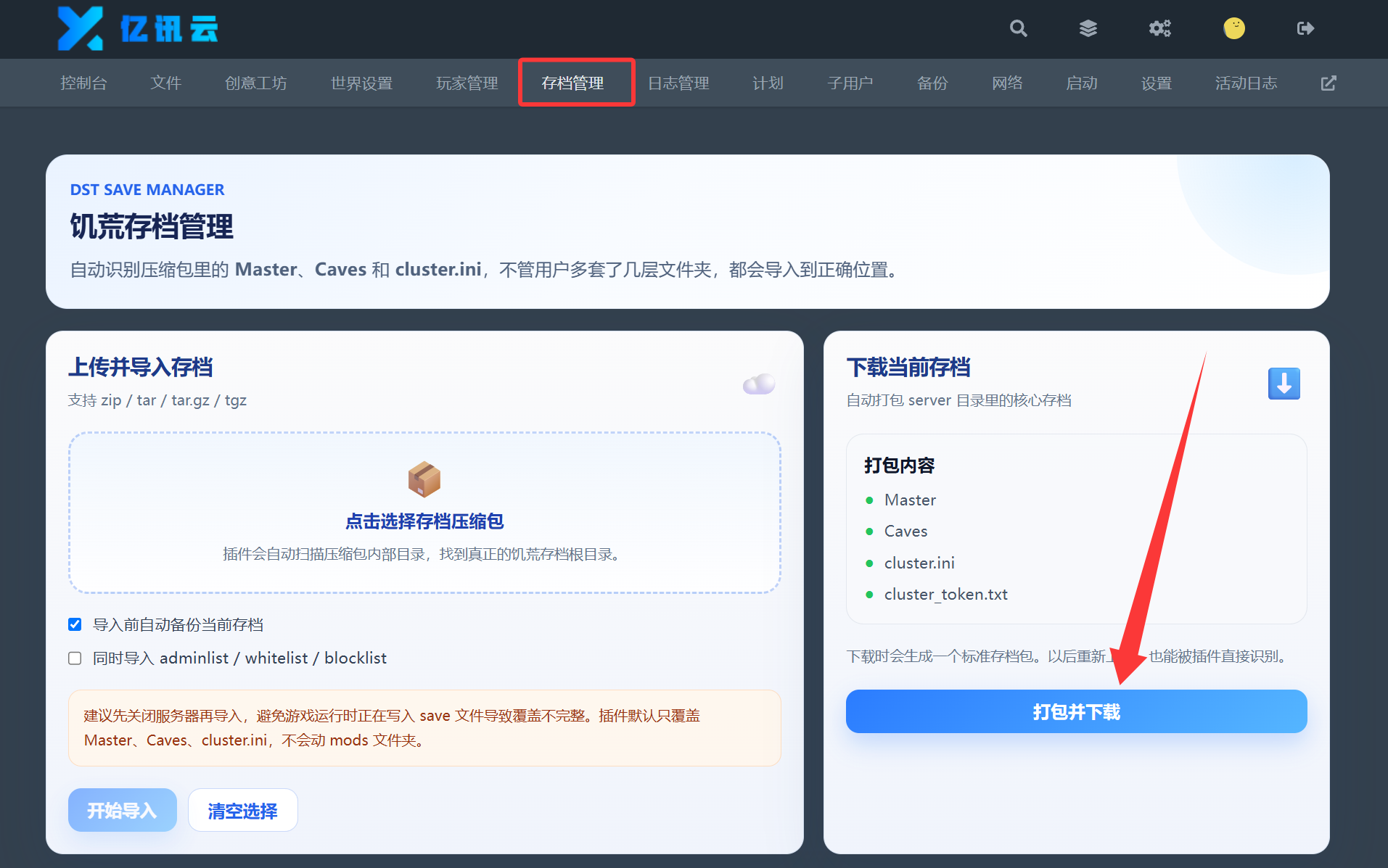Screen dimensions: 1388x868
Task: Click the blue download arrow icon
Action: (x=1284, y=384)
